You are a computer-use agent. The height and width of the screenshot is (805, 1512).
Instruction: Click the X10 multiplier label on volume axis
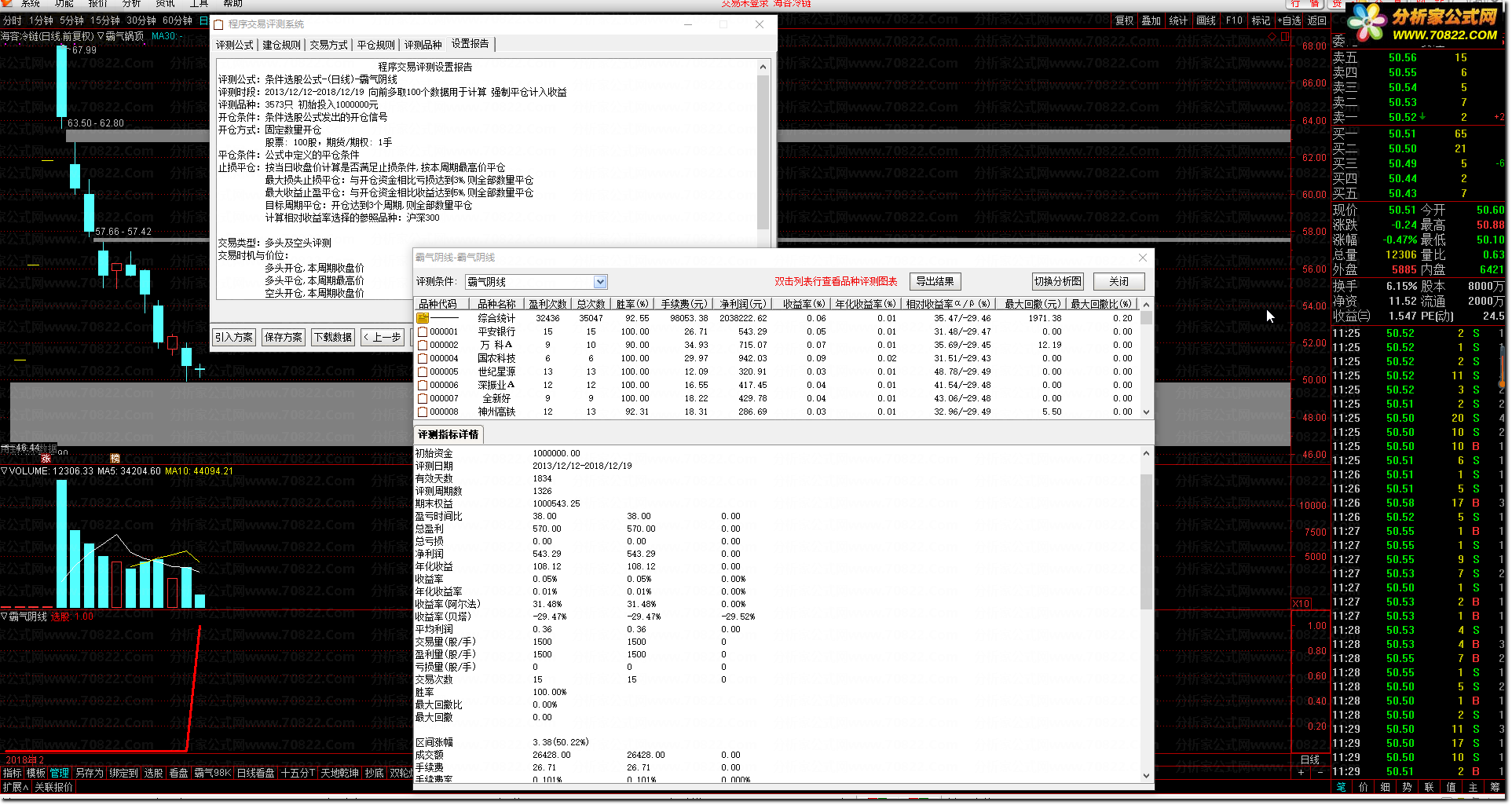click(x=1301, y=604)
